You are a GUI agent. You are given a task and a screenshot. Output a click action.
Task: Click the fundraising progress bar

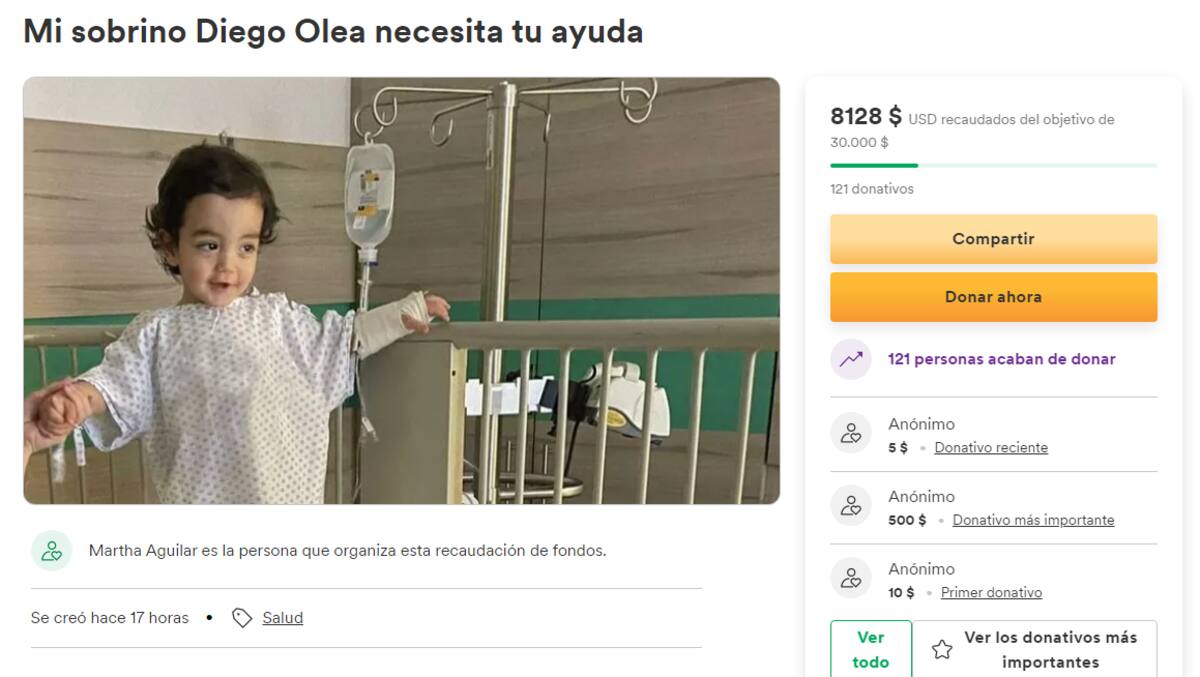[993, 165]
